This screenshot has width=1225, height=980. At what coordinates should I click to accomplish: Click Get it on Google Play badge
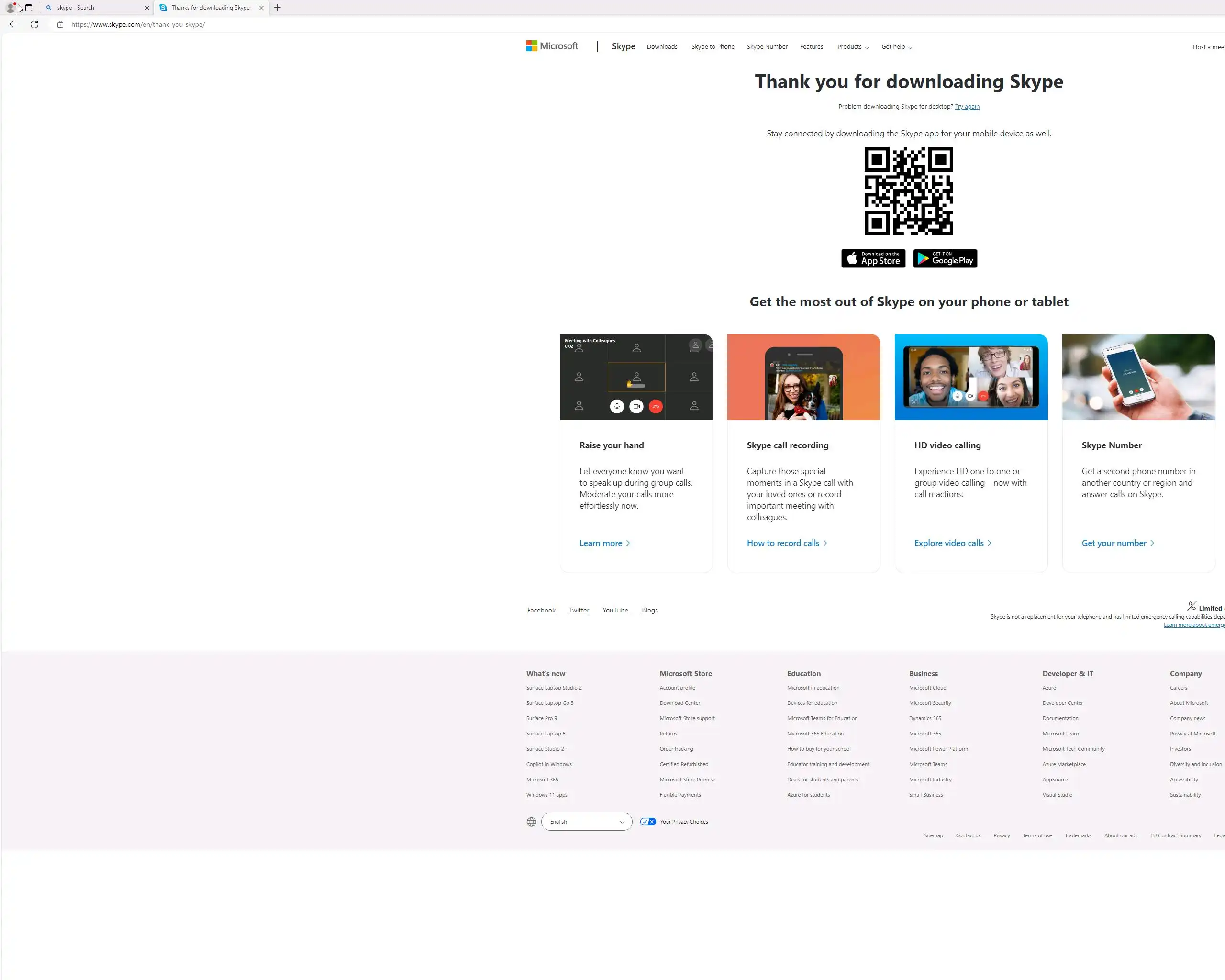(945, 258)
